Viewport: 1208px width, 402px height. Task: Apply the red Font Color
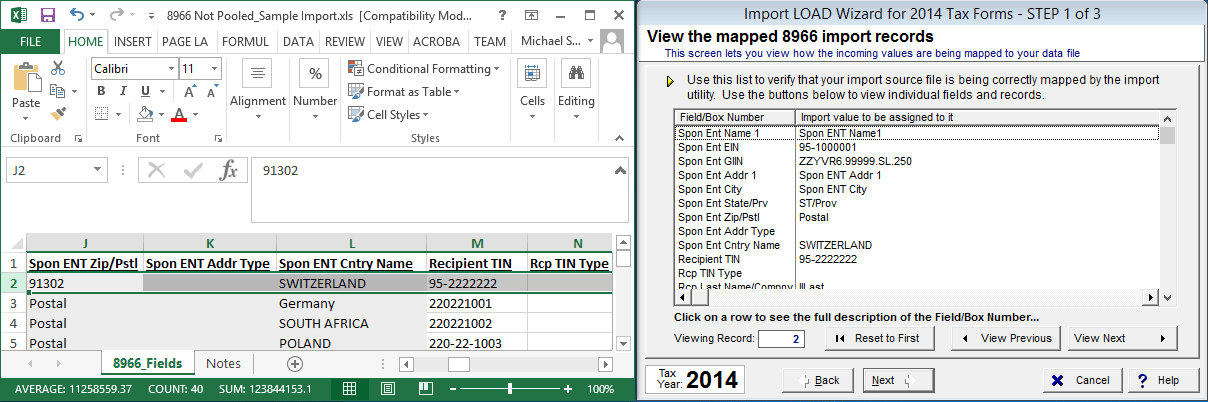179,114
